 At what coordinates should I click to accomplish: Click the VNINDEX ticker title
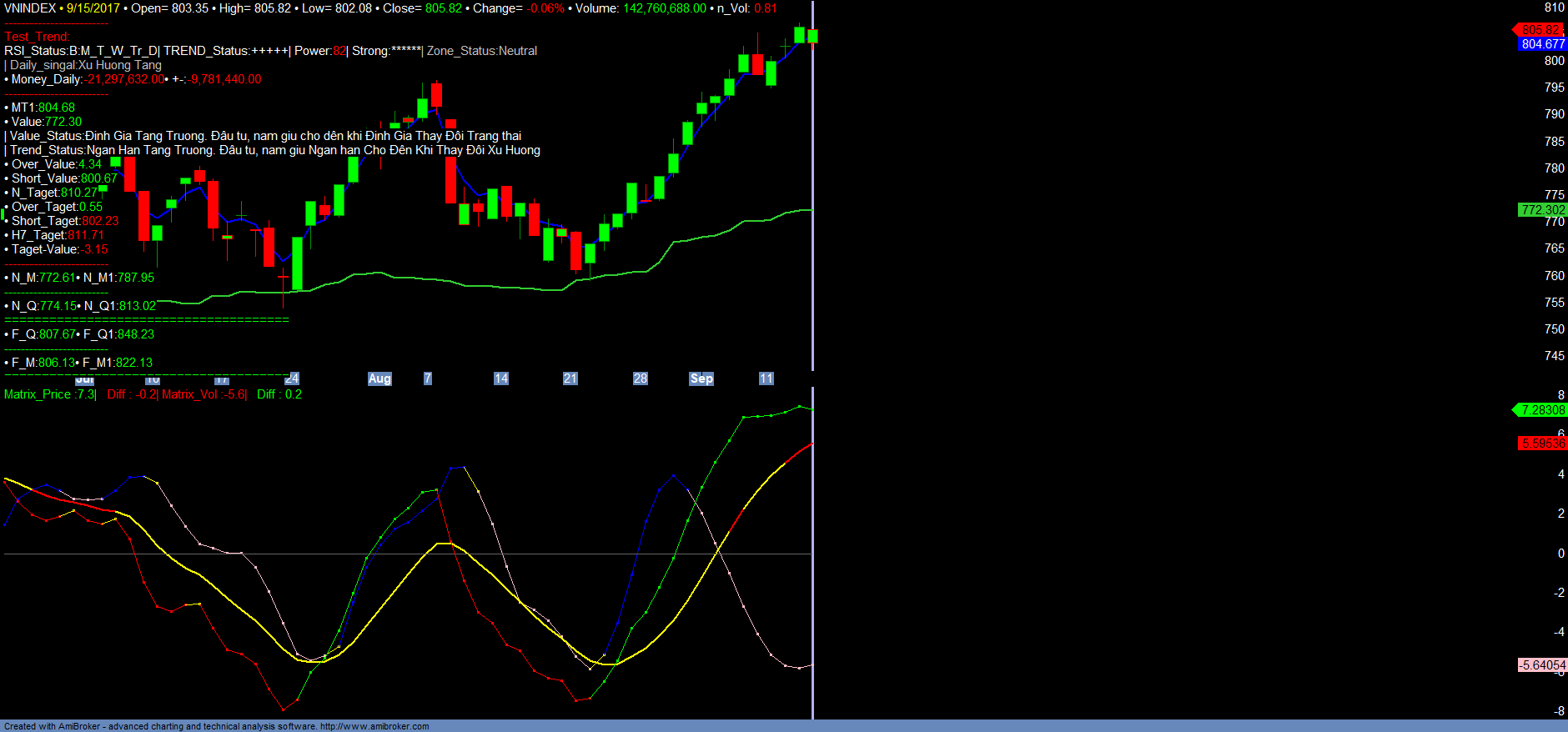coord(30,8)
